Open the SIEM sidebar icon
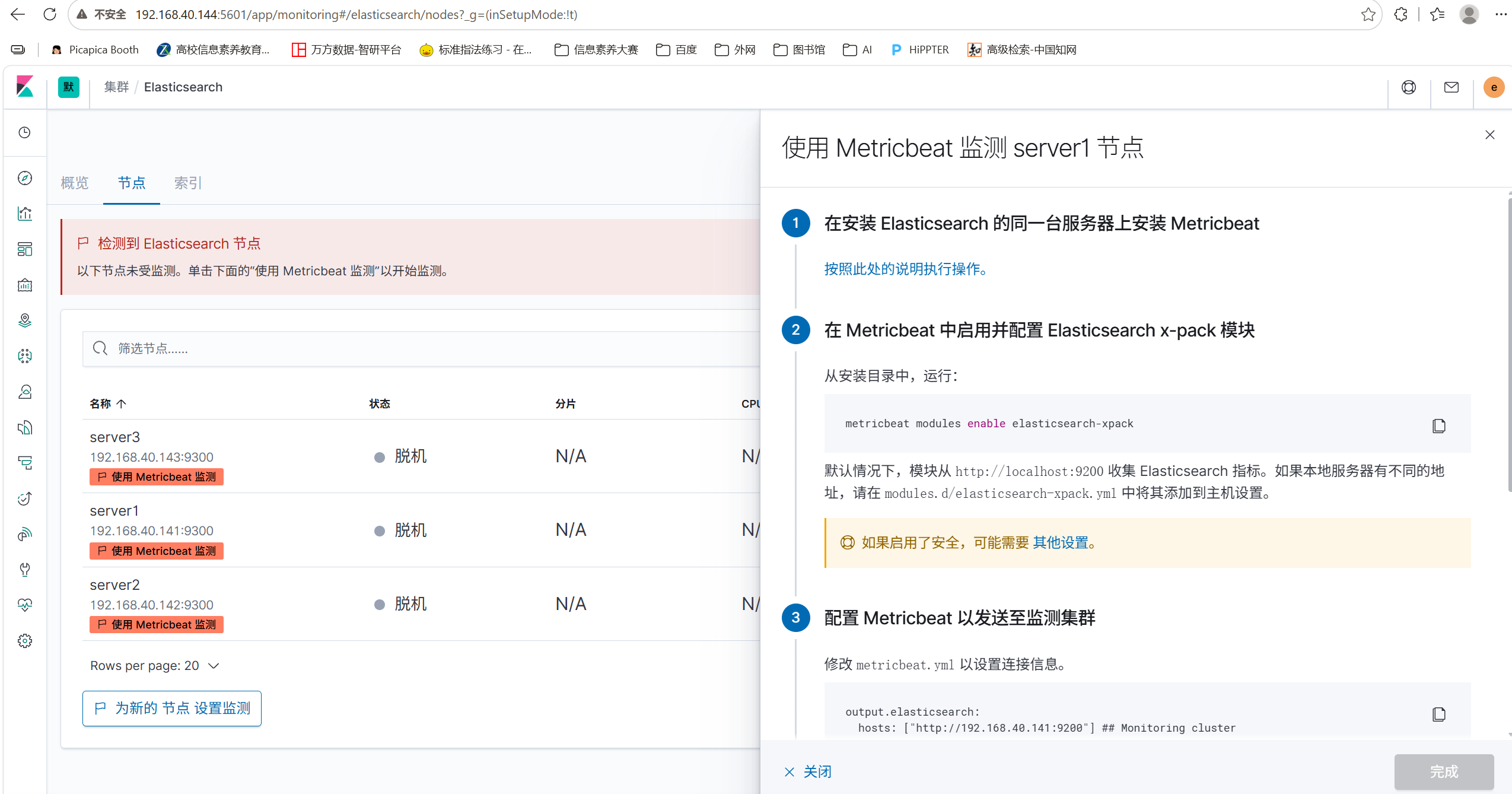The width and height of the screenshot is (1512, 794). click(24, 534)
